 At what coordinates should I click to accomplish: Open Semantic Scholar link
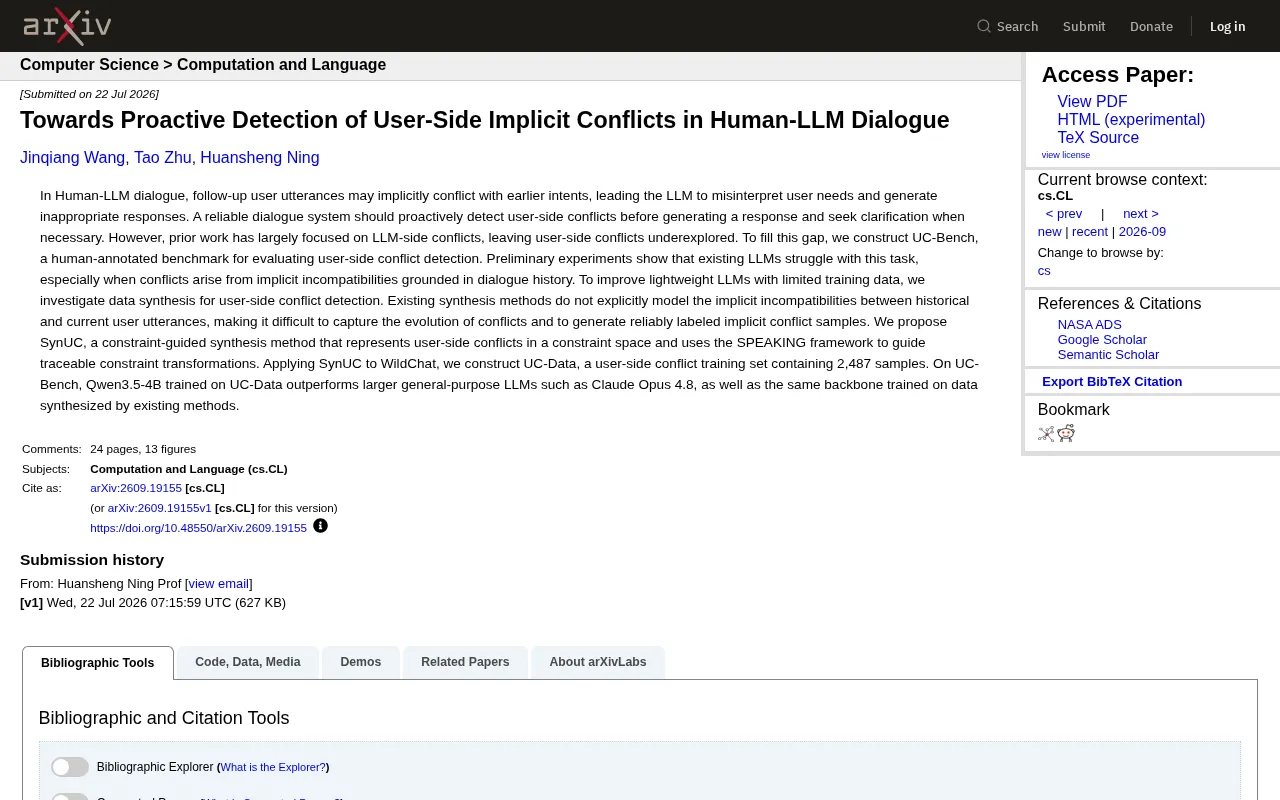[1108, 355]
